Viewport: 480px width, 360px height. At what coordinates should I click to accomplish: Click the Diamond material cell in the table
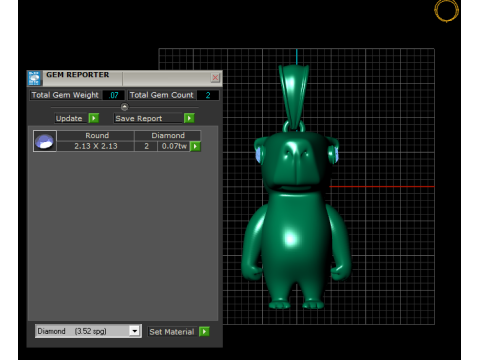point(168,135)
